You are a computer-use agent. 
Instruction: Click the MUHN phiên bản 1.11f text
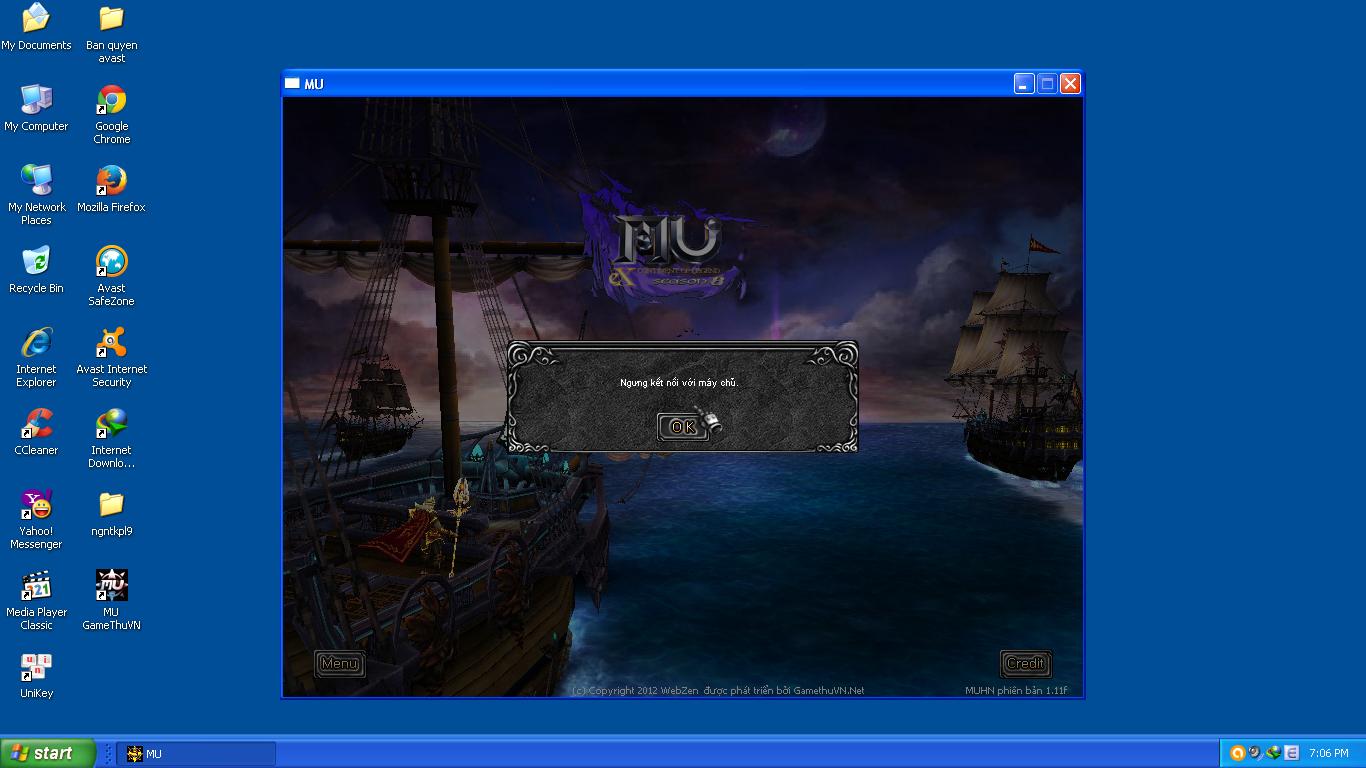(x=1016, y=691)
